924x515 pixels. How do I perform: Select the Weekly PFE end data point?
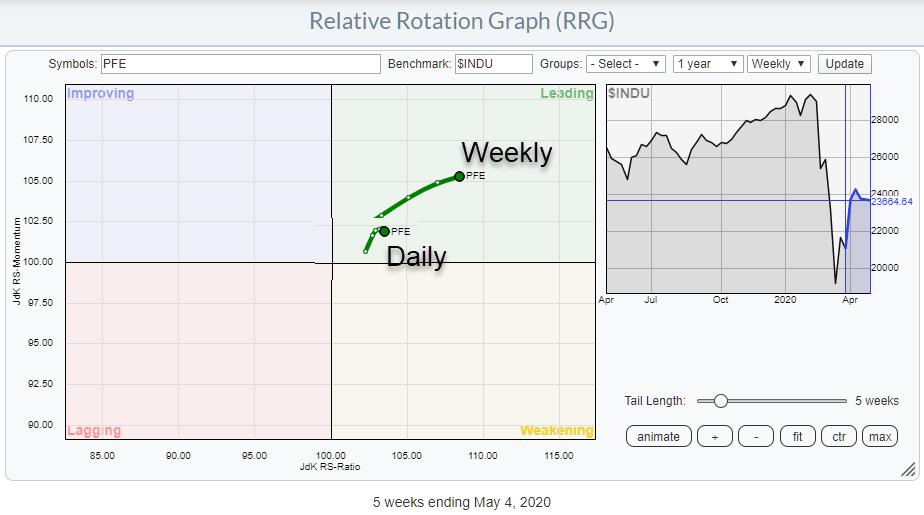click(459, 176)
